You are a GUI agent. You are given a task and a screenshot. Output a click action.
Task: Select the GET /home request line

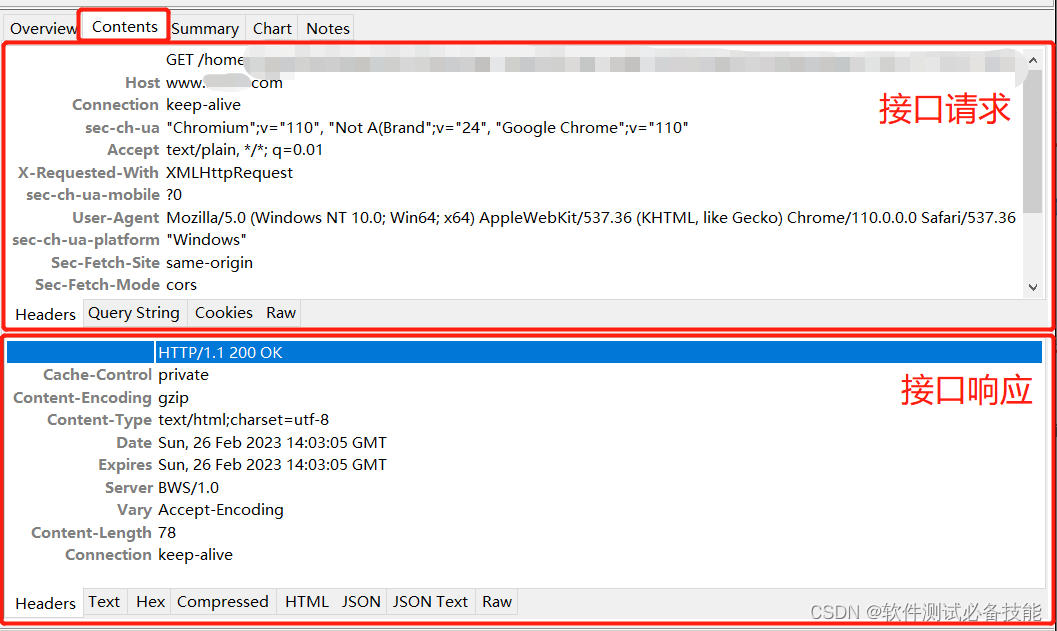[514, 60]
